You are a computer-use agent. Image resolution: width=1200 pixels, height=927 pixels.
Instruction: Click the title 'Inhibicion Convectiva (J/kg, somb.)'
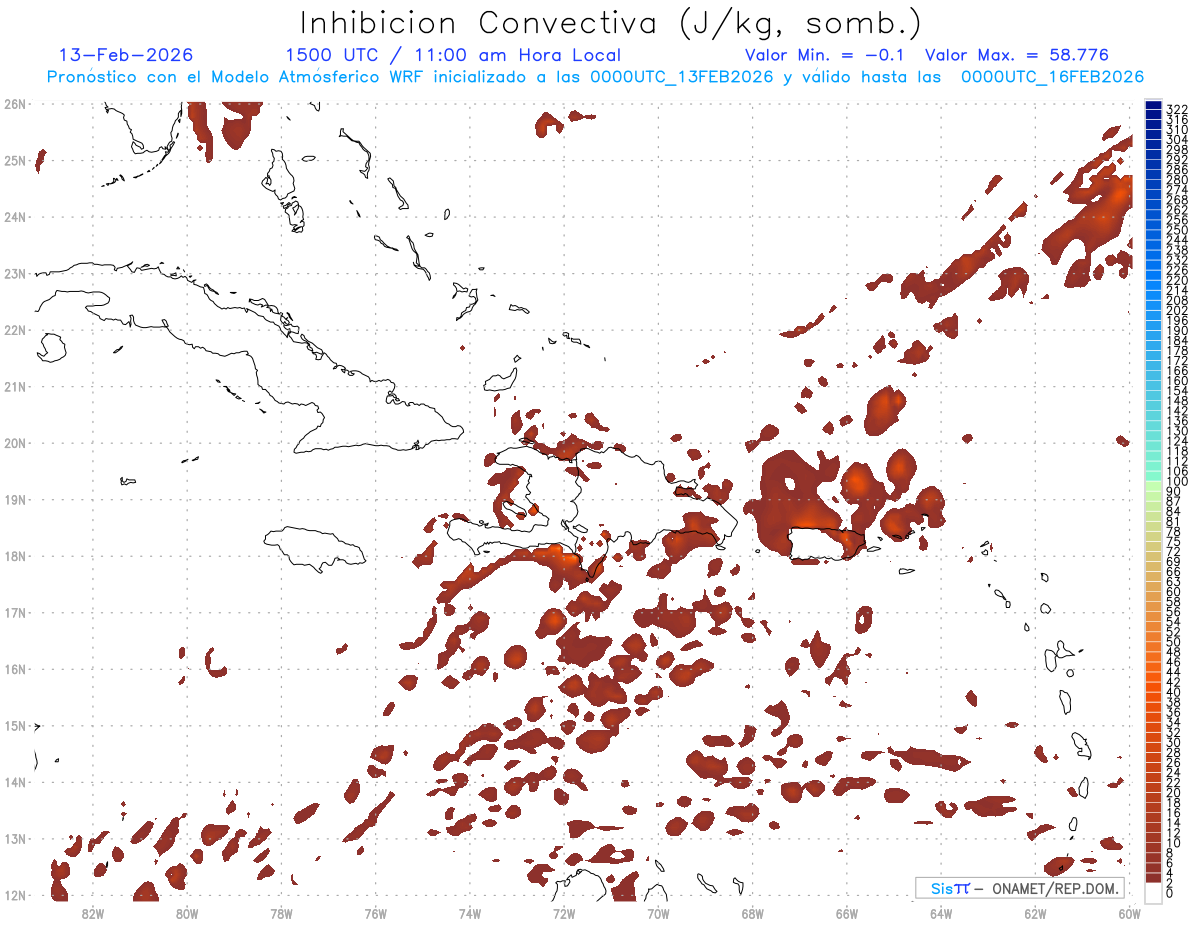tap(611, 23)
